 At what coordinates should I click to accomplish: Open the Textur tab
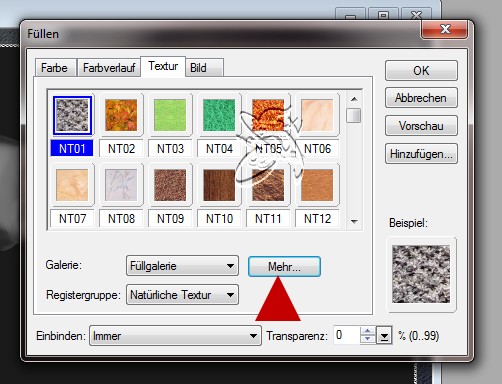pyautogui.click(x=163, y=66)
